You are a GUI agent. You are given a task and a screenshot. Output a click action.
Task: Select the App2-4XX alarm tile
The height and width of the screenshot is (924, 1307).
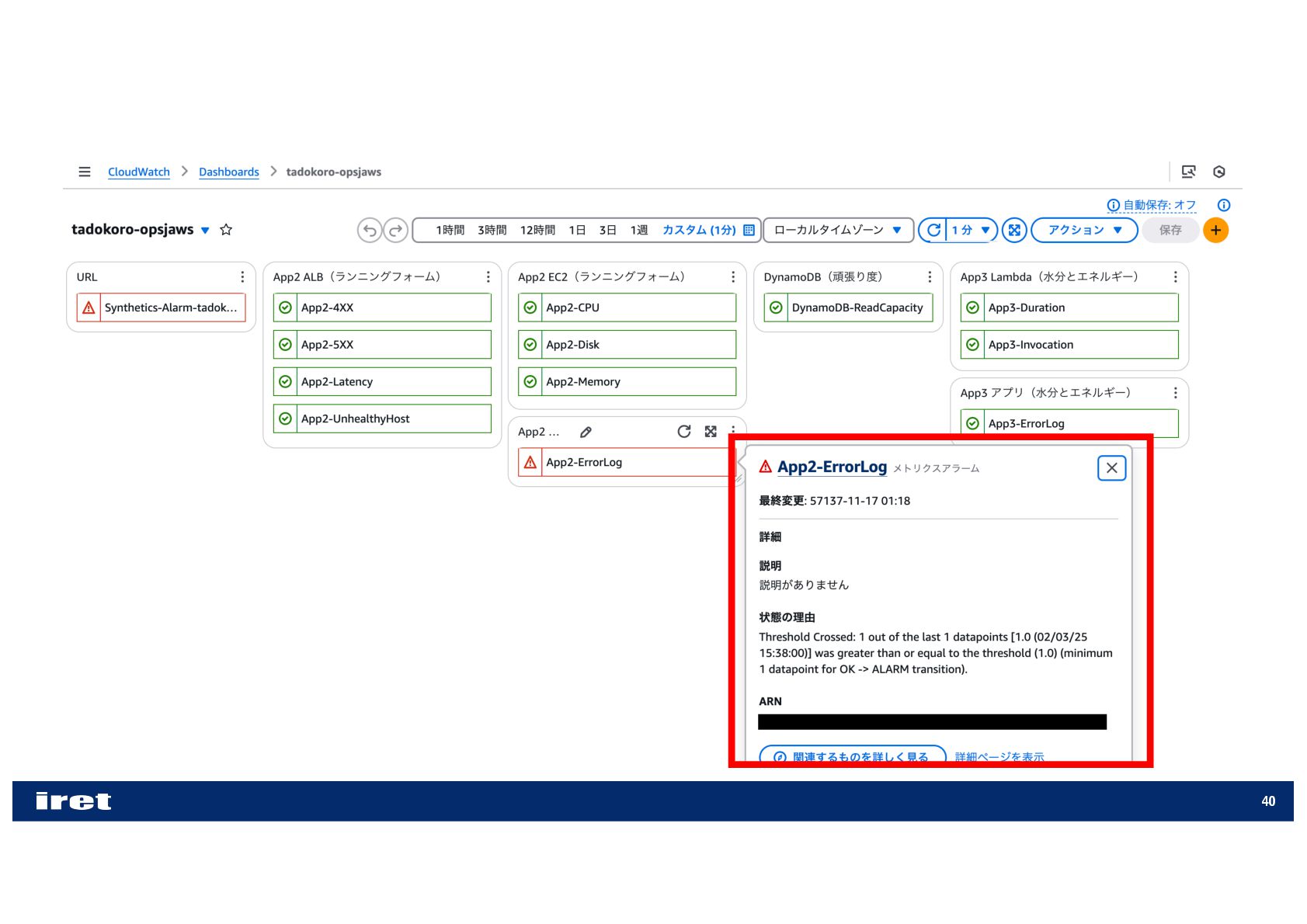(382, 307)
